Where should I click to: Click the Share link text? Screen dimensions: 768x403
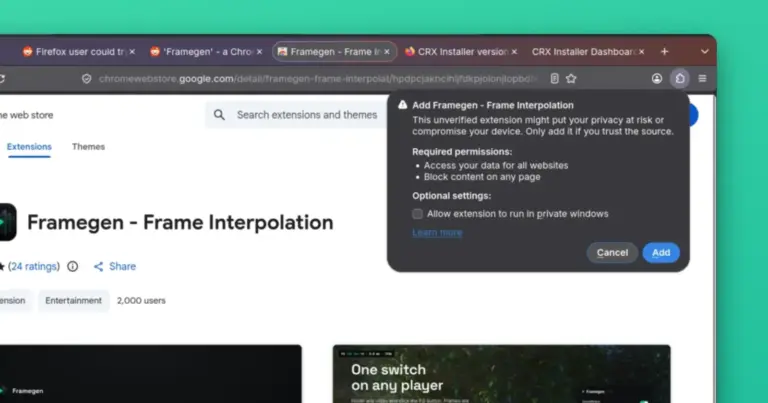click(x=122, y=266)
